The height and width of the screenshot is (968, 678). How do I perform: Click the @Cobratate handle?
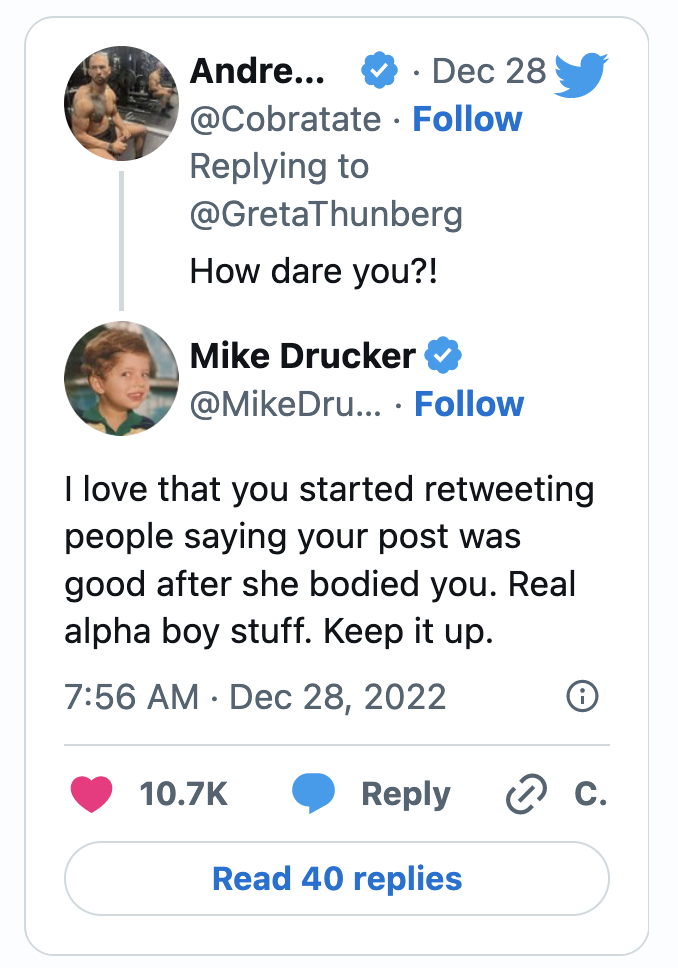[285, 119]
